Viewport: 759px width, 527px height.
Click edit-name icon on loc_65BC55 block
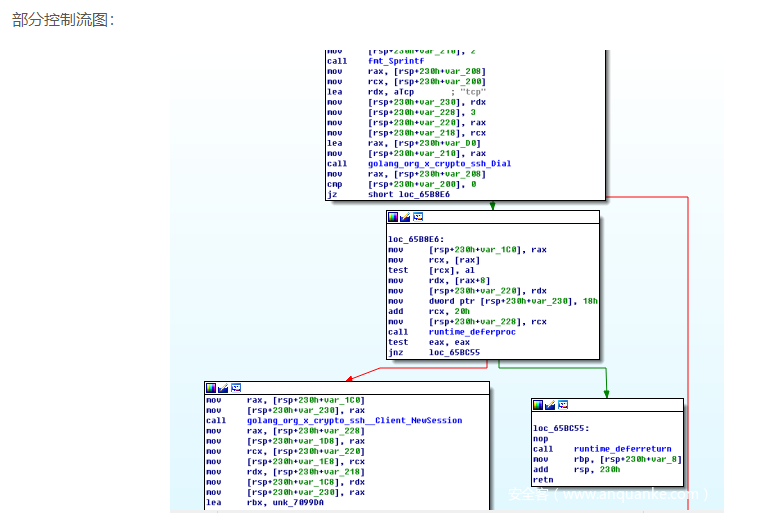pyautogui.click(x=550, y=405)
